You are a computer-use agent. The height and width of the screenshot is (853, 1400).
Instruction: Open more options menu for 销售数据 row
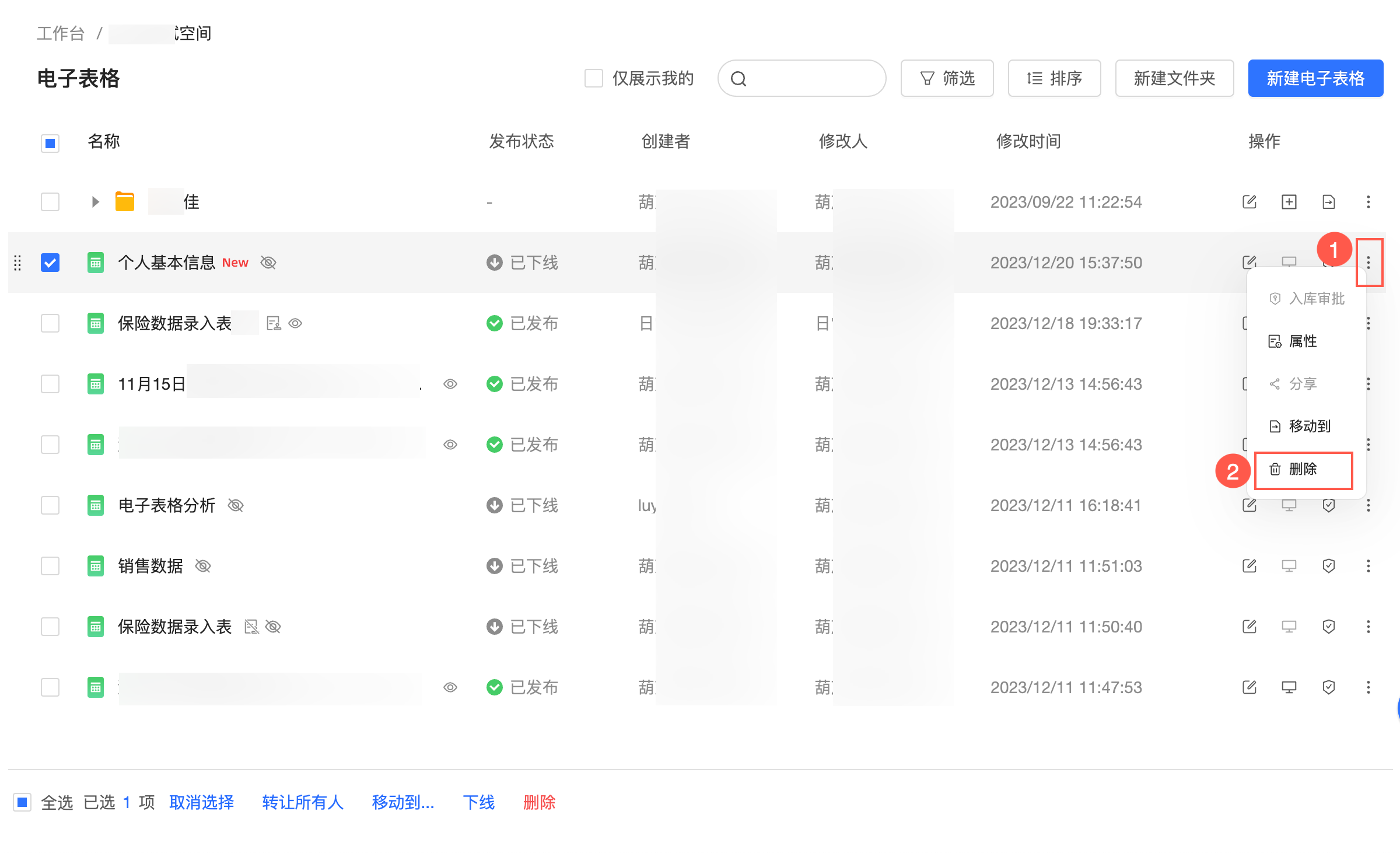[1368, 566]
